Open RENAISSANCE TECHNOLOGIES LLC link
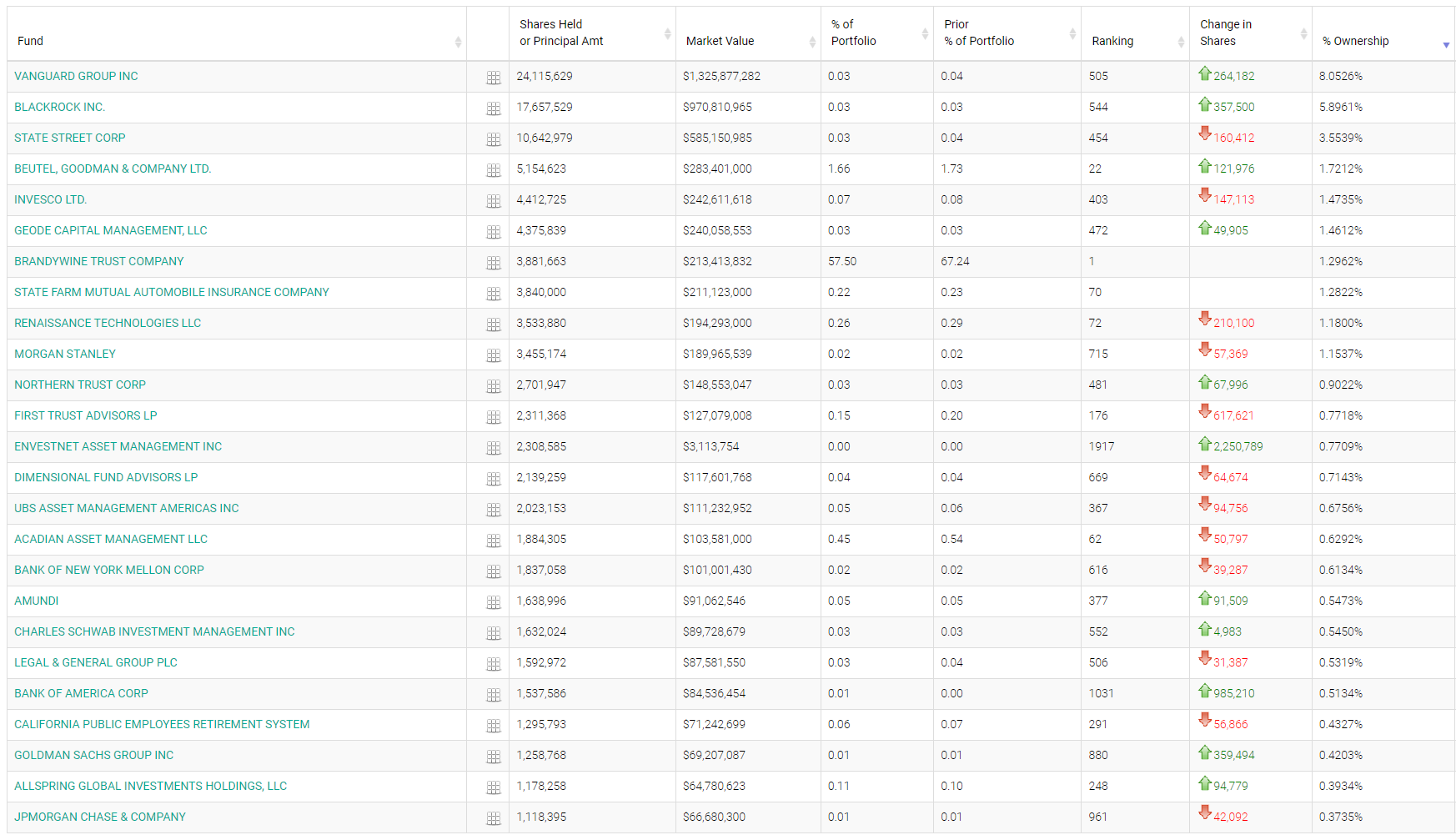 tap(107, 323)
